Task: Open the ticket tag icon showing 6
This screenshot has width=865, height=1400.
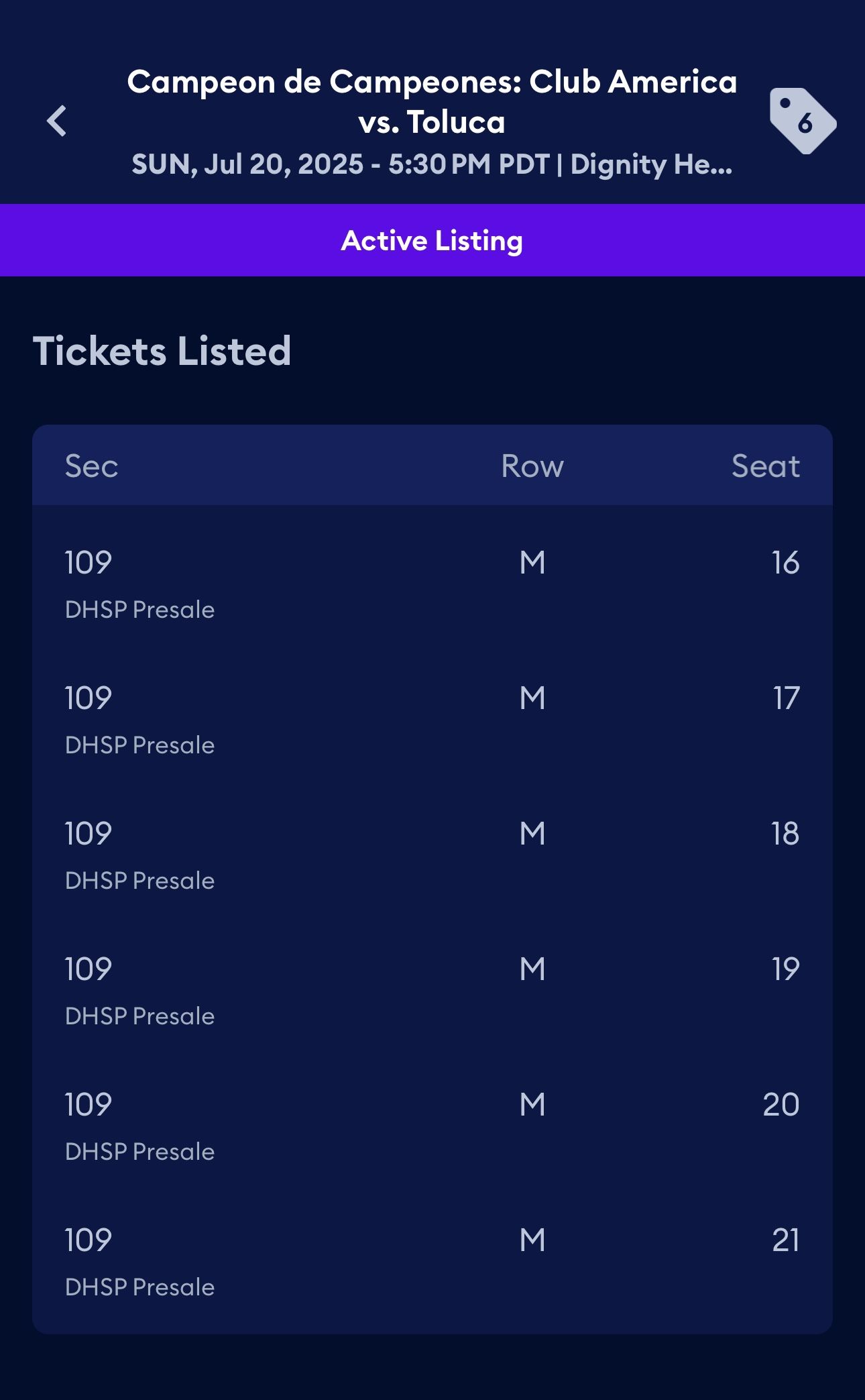Action: (x=803, y=121)
